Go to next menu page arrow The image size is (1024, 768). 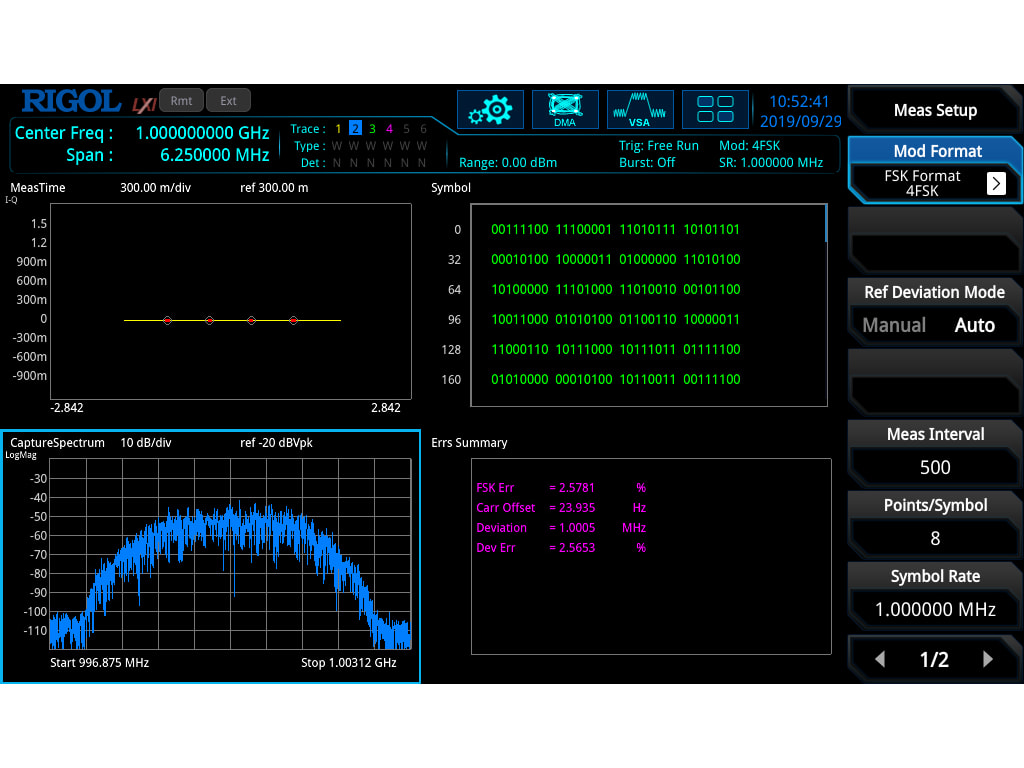click(988, 659)
